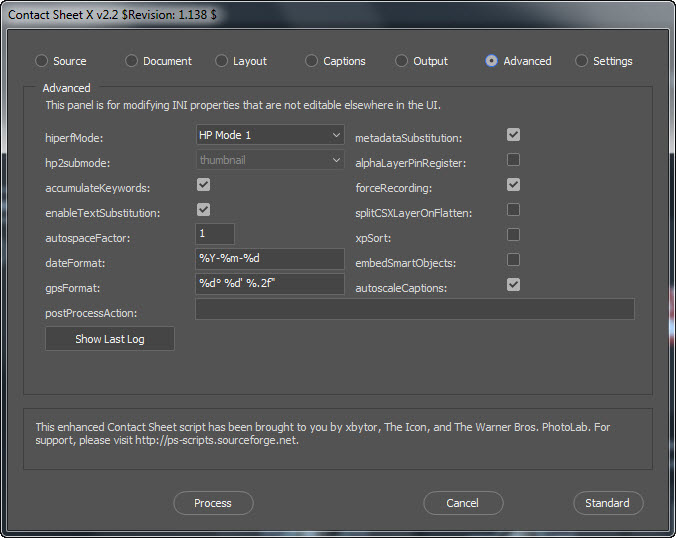Image resolution: width=676 pixels, height=538 pixels.
Task: Disable the metadataSubstitution checkbox
Action: click(513, 135)
